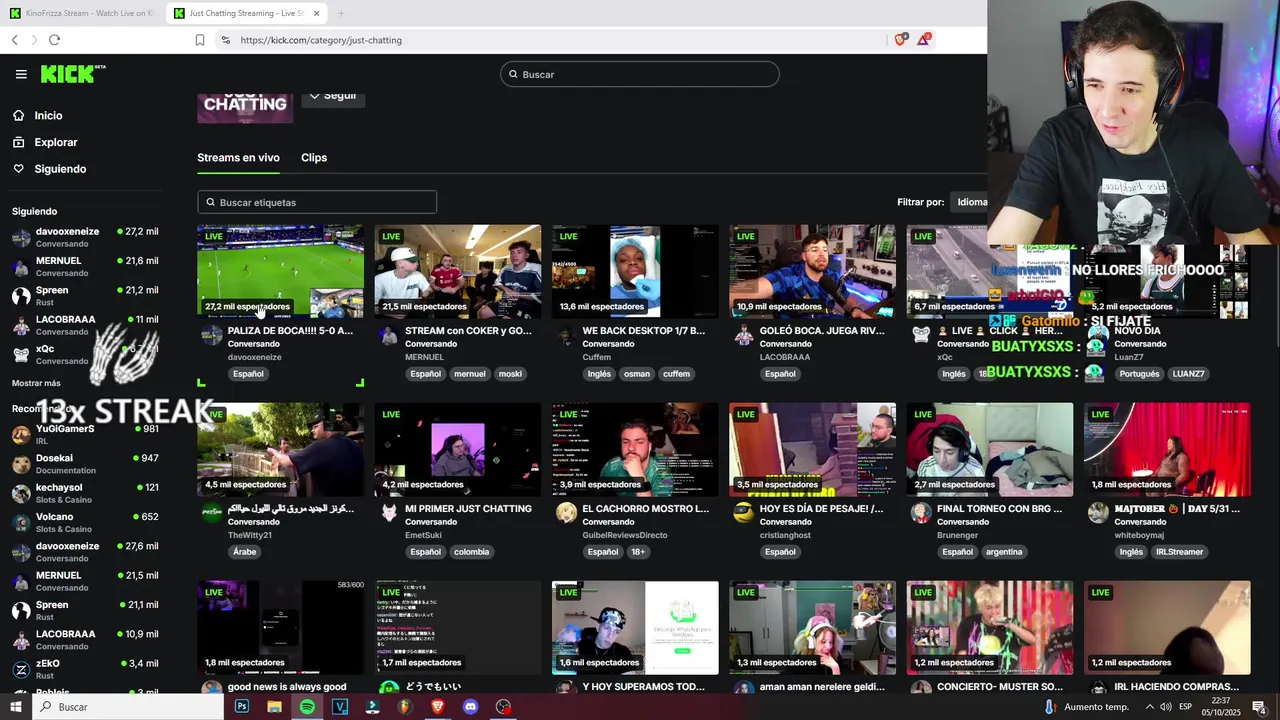Open a new browser tab with plus
The width and height of the screenshot is (1280, 720).
coord(341,13)
